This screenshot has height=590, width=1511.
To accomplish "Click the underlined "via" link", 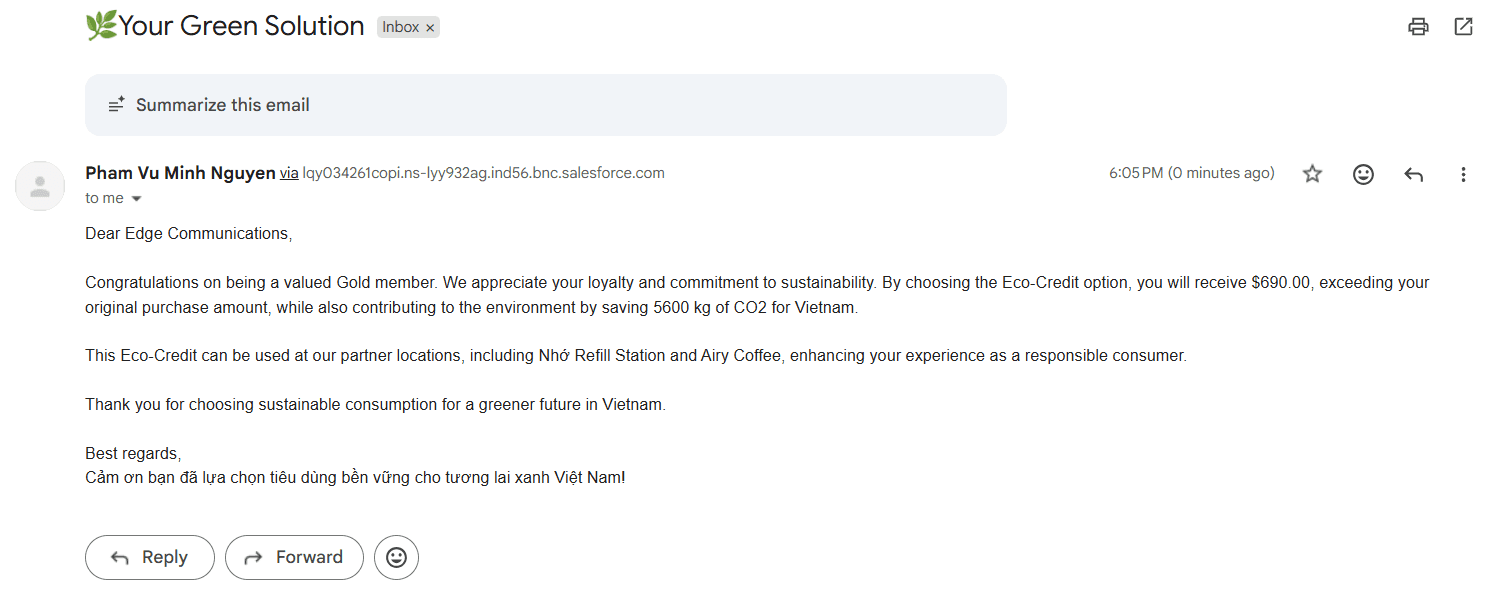I will (289, 173).
